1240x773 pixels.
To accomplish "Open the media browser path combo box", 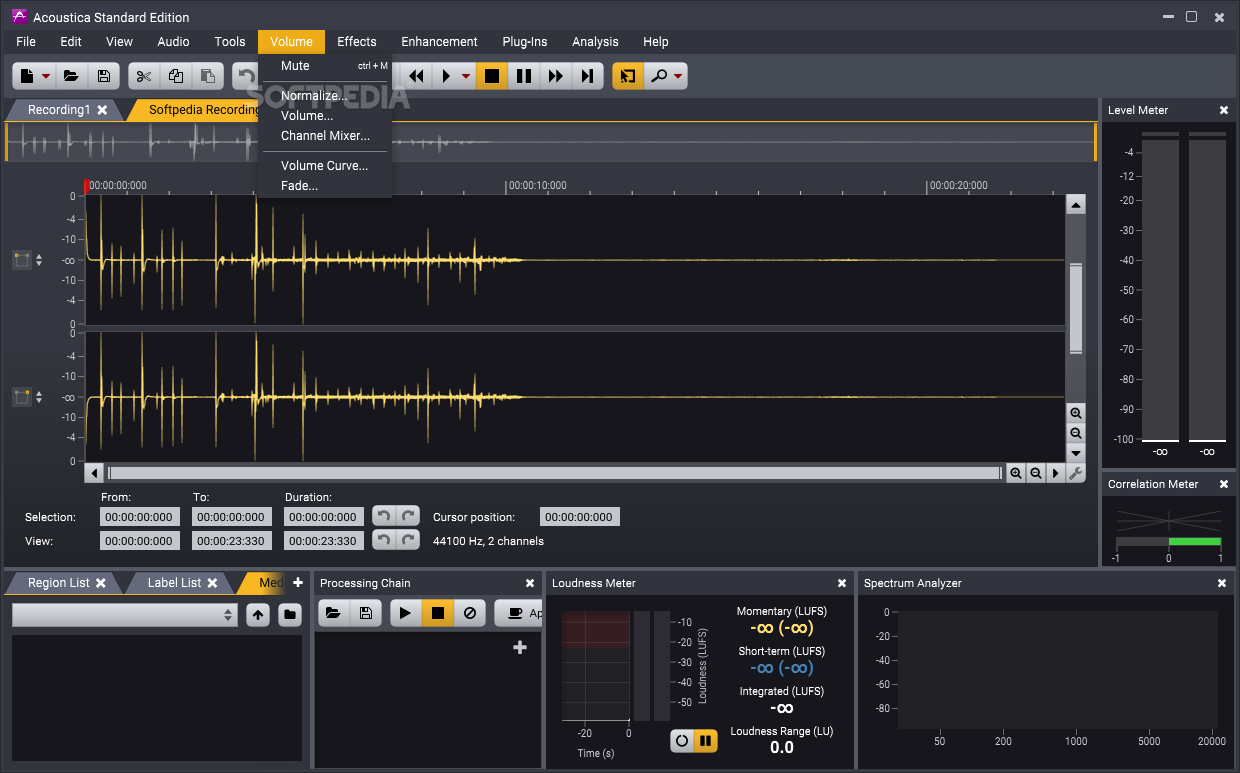I will (125, 615).
